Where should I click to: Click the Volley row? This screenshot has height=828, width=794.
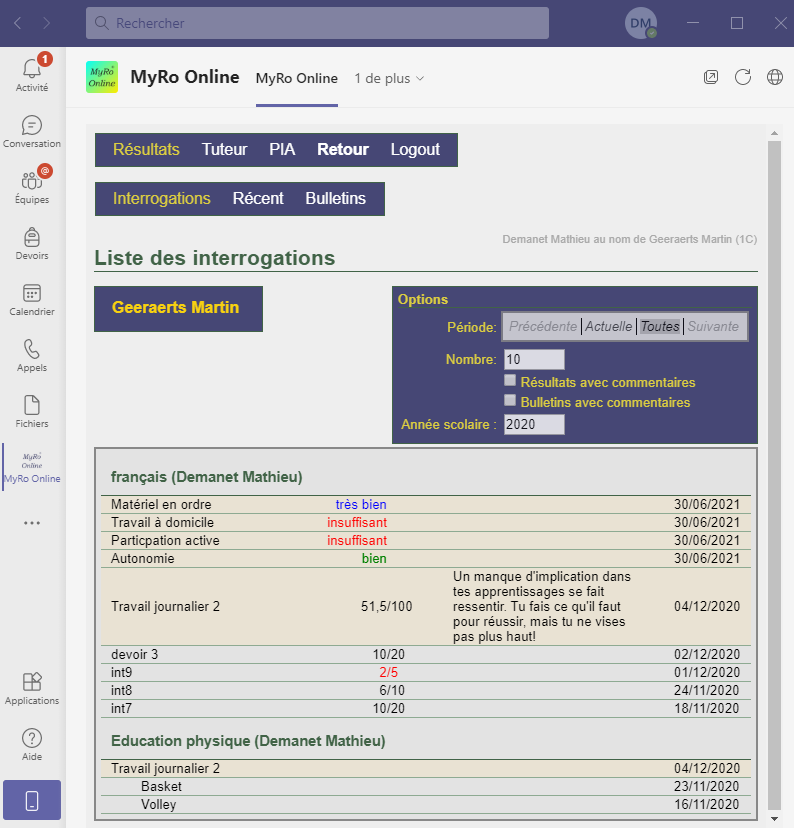click(x=426, y=804)
